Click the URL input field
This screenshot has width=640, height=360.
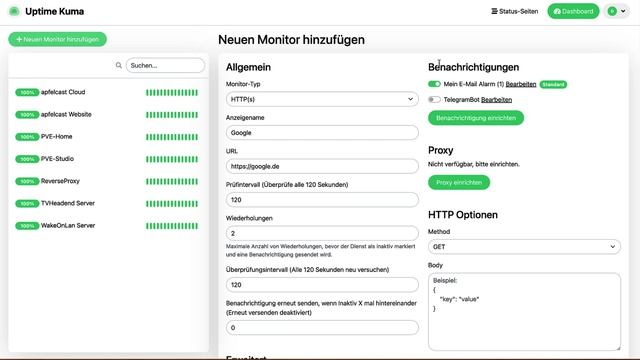click(322, 166)
